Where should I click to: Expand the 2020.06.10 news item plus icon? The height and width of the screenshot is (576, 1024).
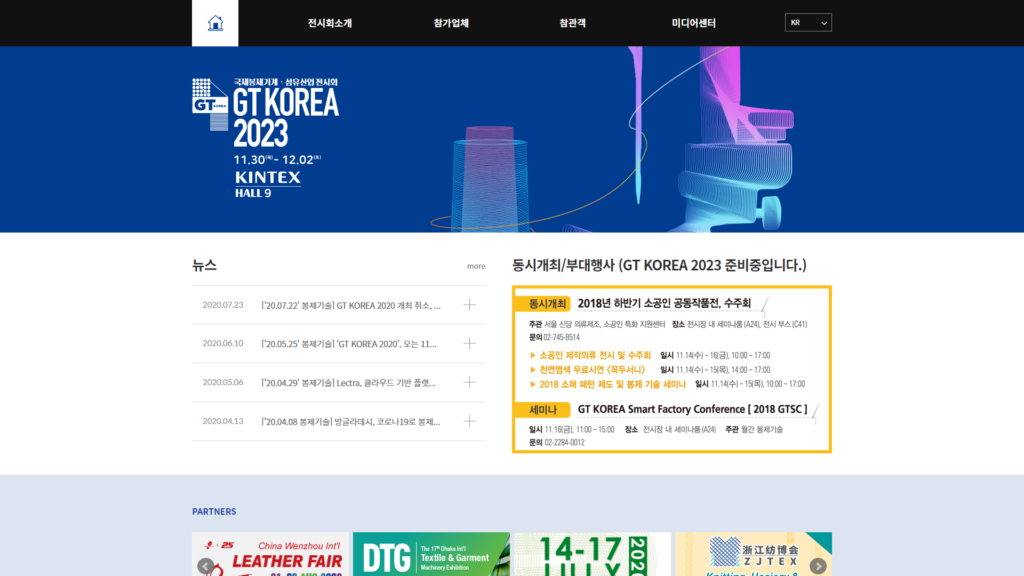[470, 344]
